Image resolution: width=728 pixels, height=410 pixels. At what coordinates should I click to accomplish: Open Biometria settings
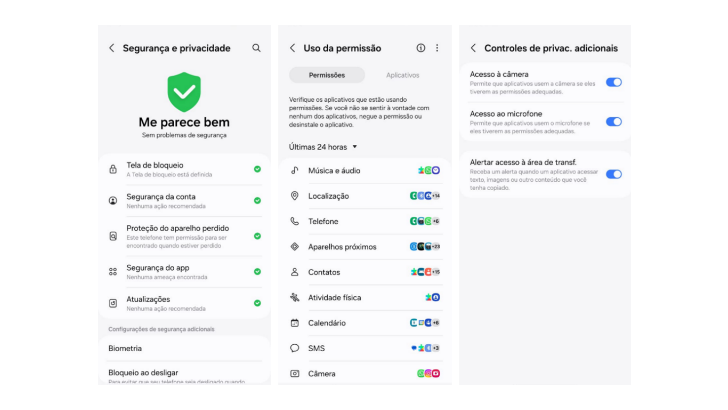[x=184, y=348]
